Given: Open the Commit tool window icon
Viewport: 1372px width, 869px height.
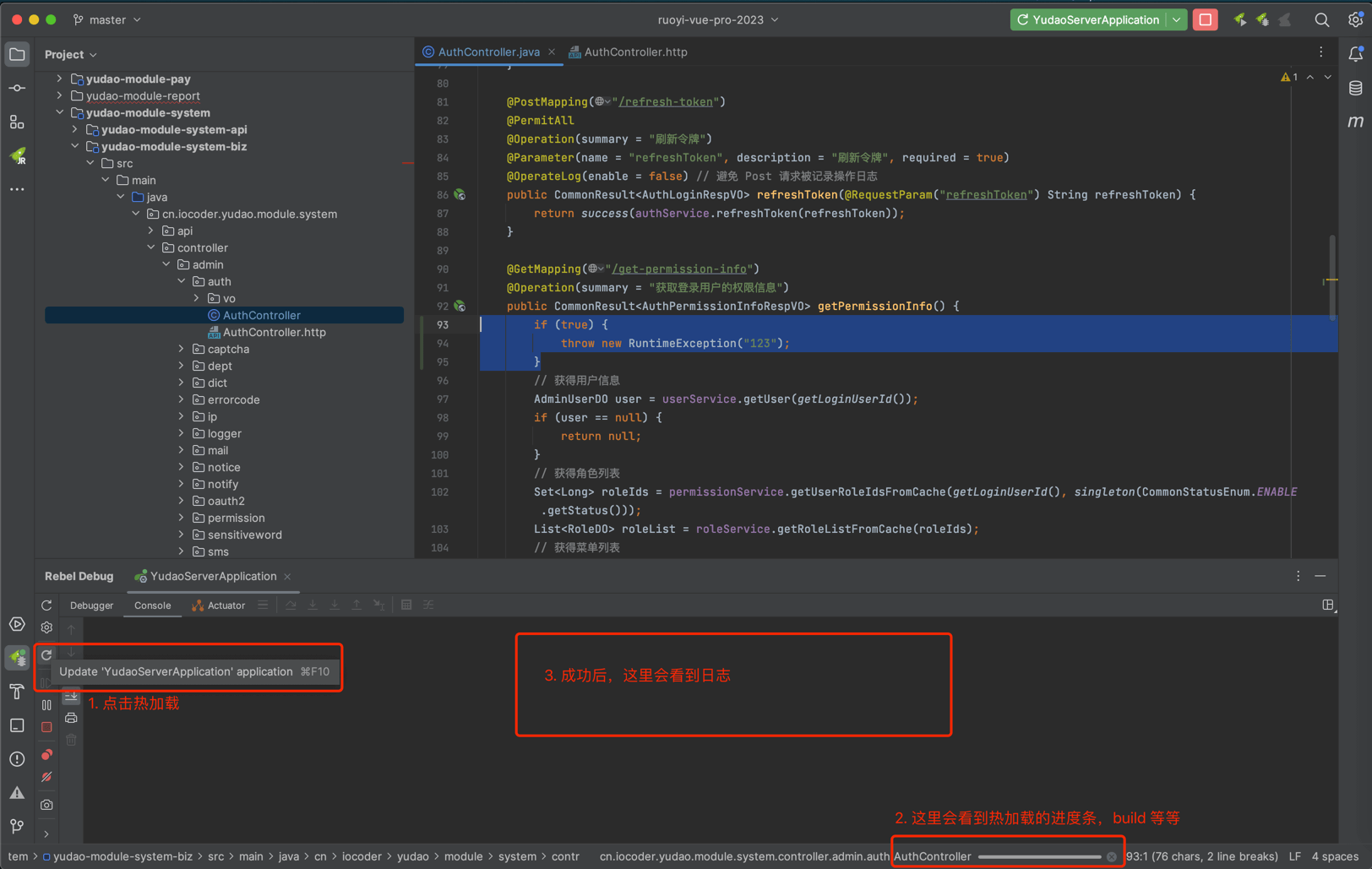Looking at the screenshot, I should point(17,88).
